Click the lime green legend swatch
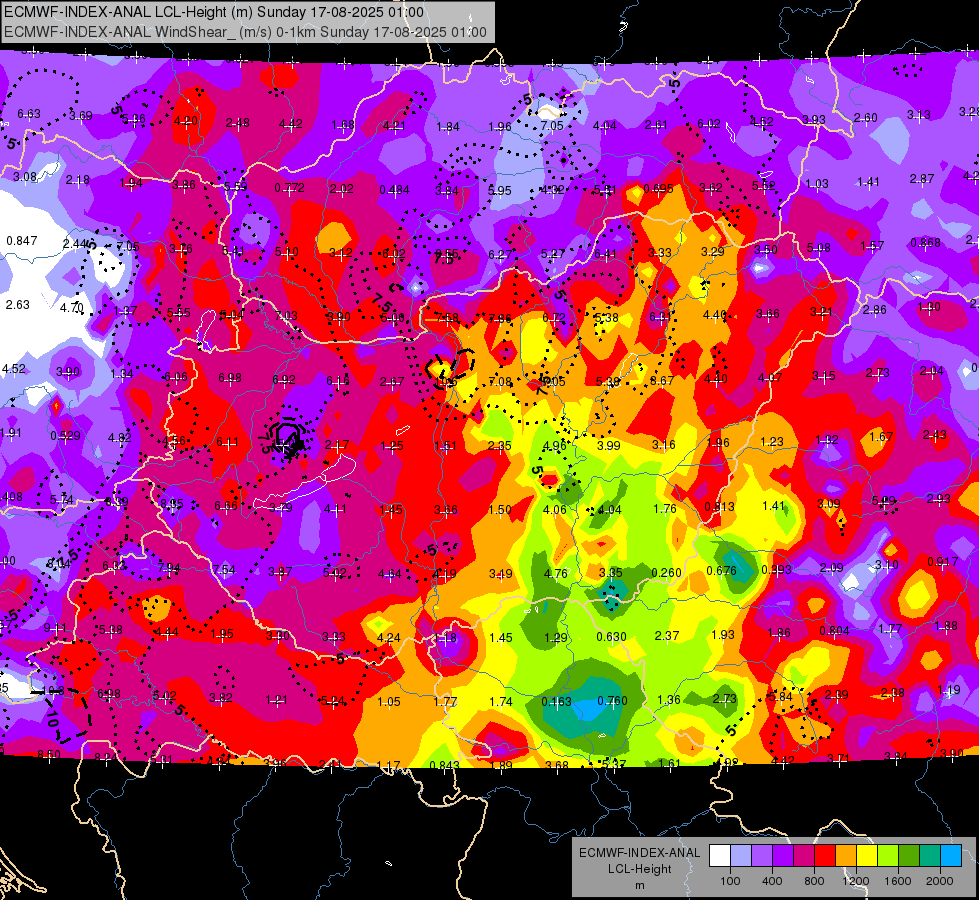 click(x=888, y=856)
